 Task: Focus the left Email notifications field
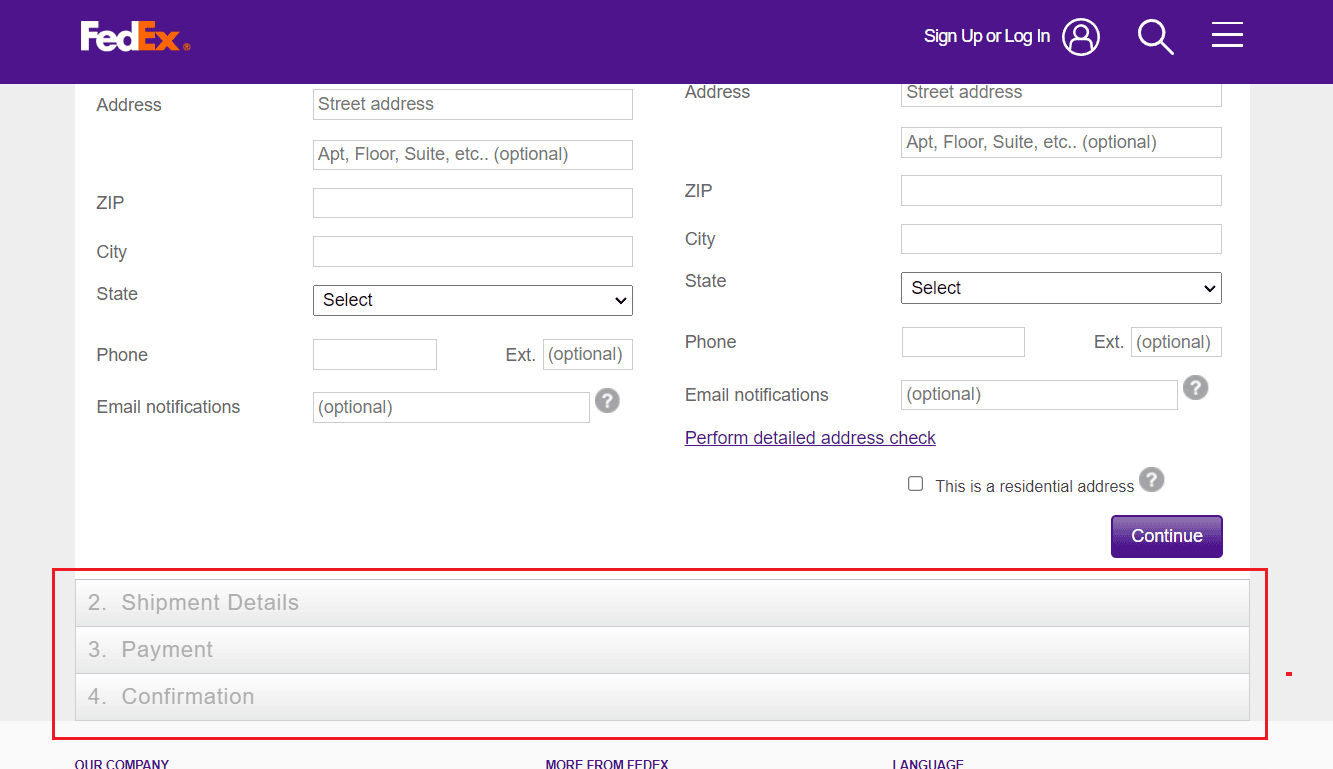tap(451, 407)
